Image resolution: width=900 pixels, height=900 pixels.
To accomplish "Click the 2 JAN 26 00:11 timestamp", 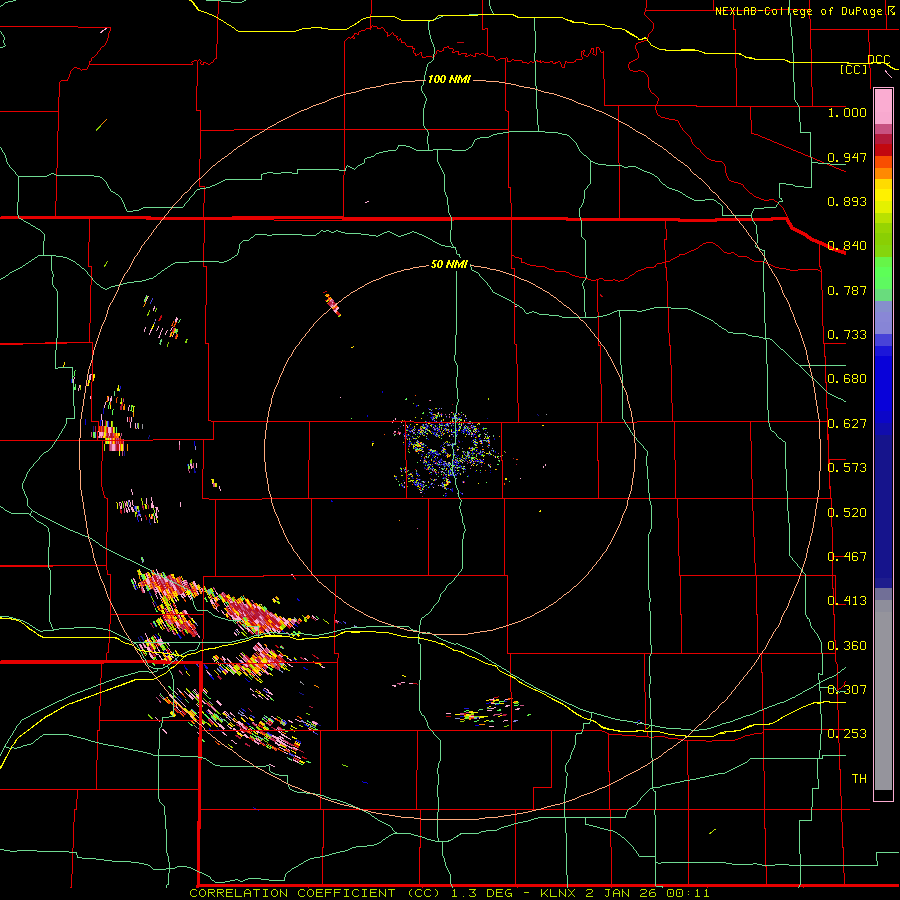I will 649,893.
